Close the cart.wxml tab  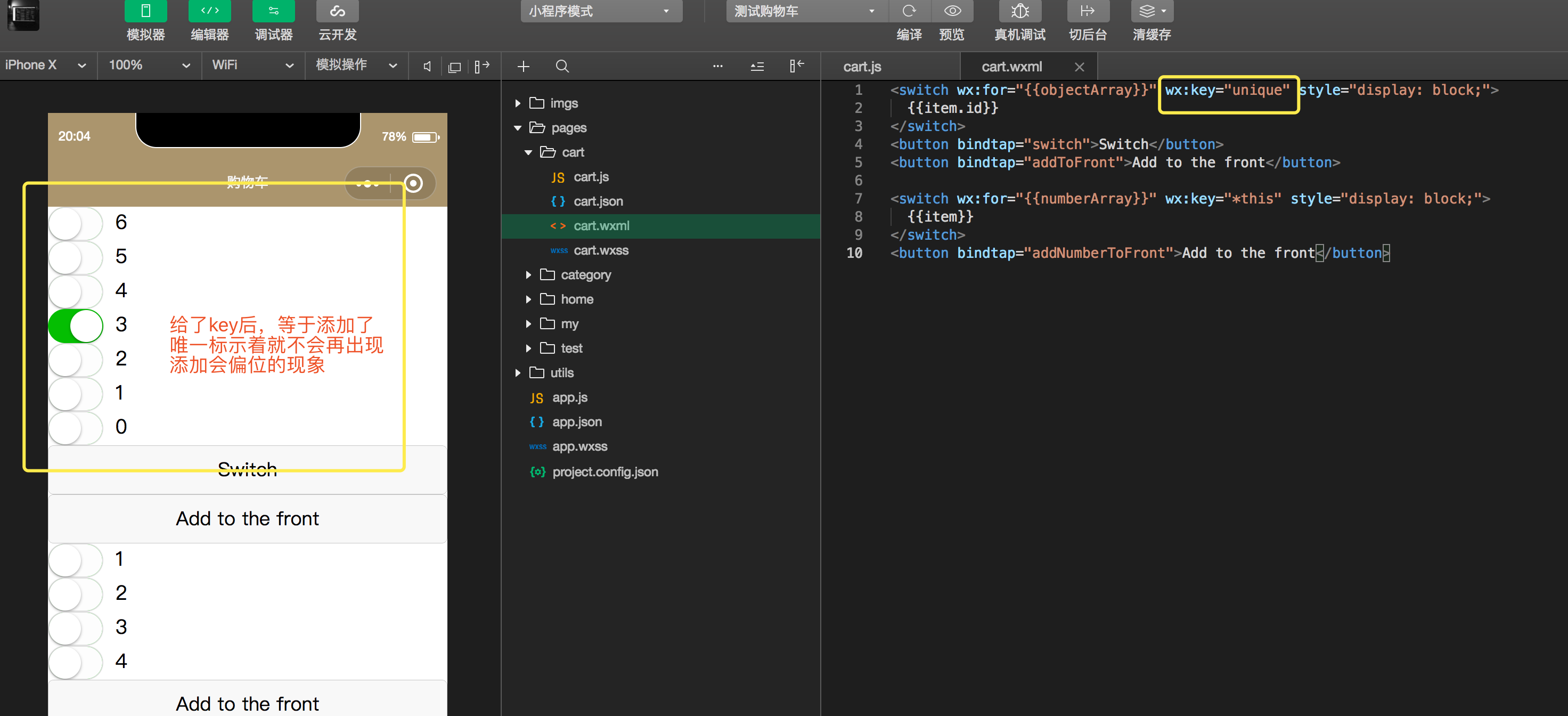point(1079,67)
